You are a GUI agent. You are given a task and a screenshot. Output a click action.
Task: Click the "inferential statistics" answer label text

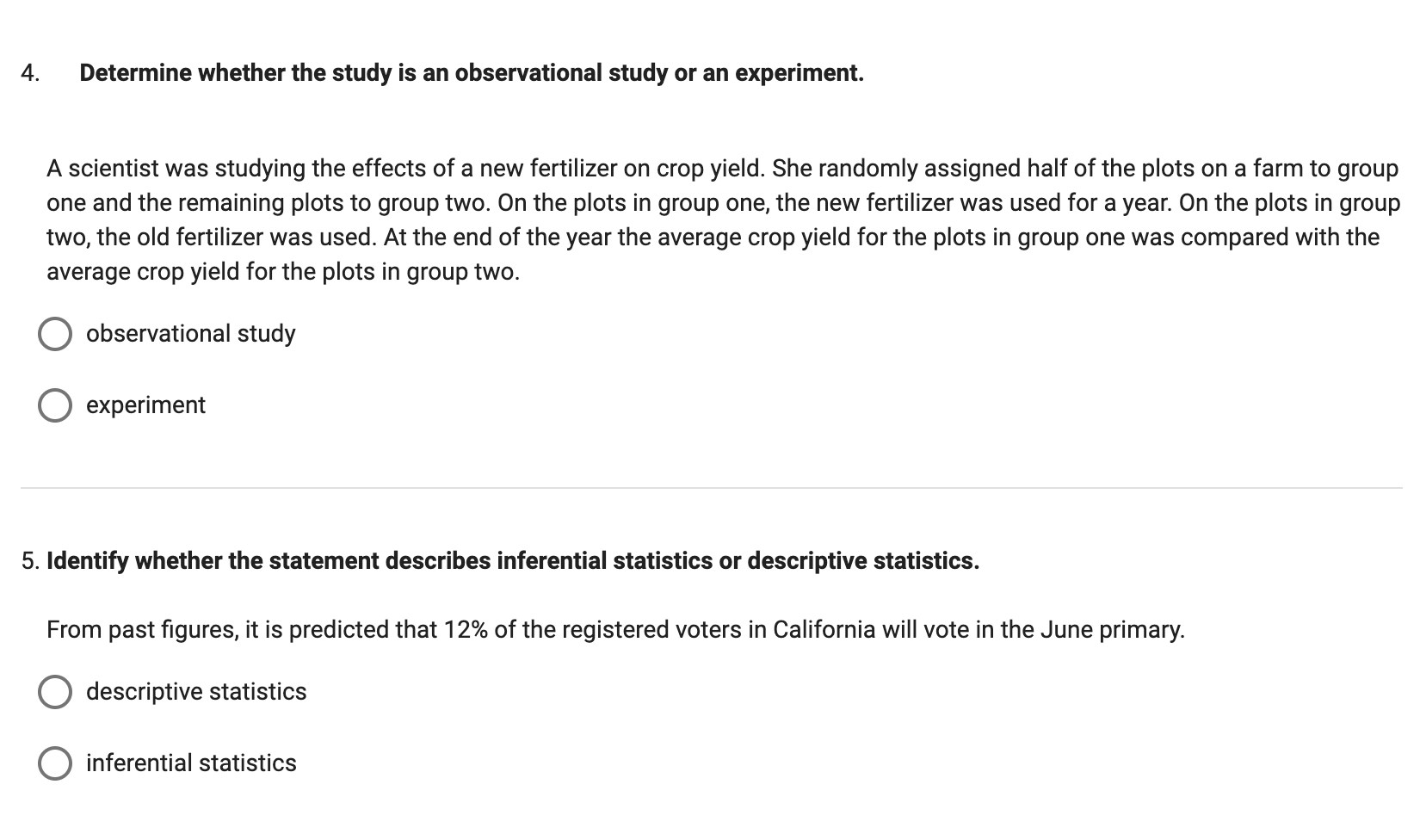191,763
